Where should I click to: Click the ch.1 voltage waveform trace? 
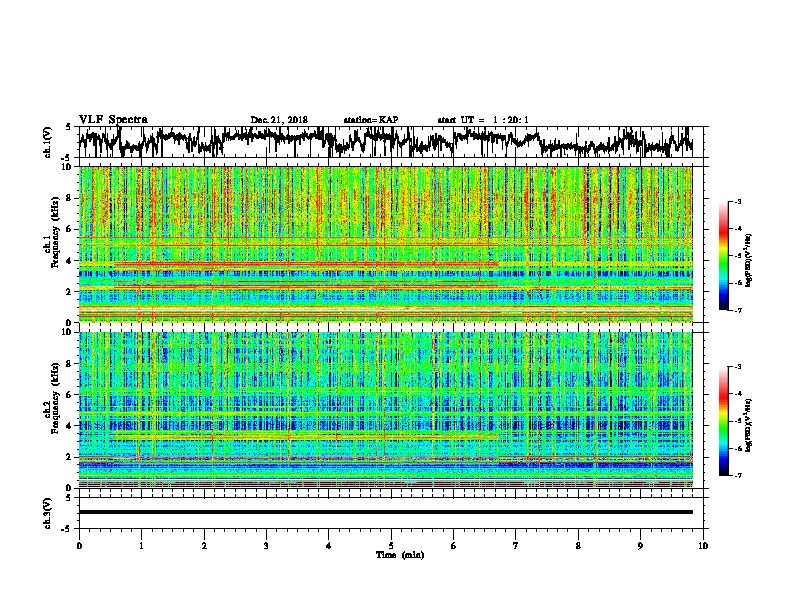(x=385, y=141)
